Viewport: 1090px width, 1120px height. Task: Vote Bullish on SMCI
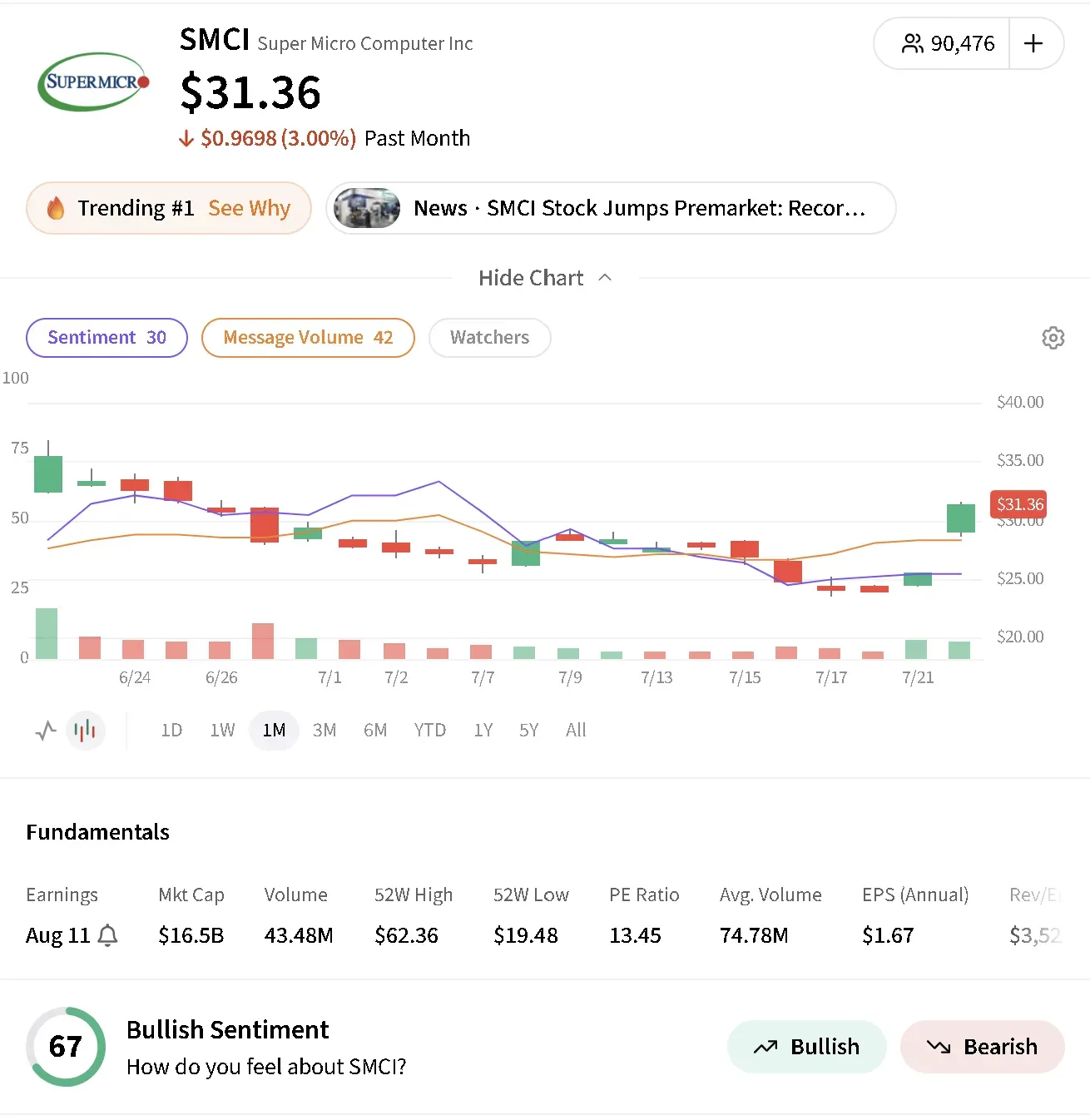pyautogui.click(x=806, y=1047)
